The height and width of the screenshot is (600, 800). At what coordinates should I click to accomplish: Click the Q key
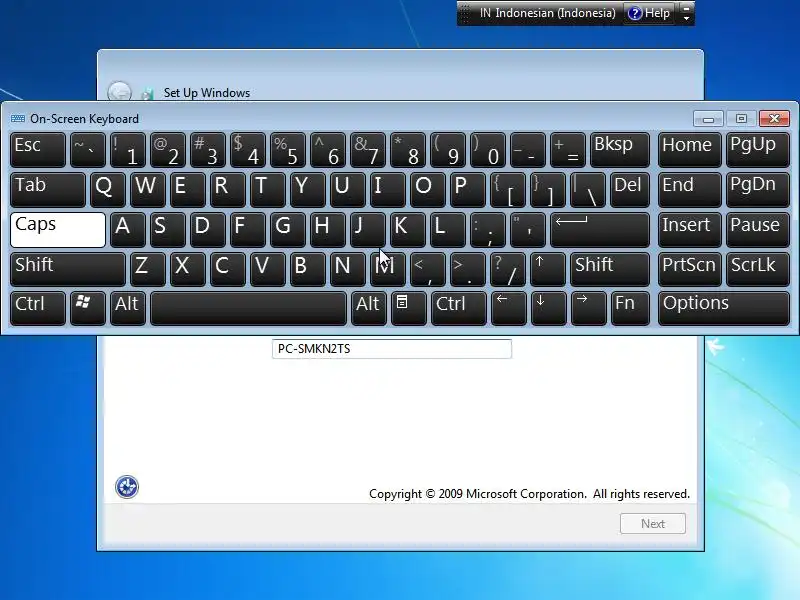coord(108,190)
